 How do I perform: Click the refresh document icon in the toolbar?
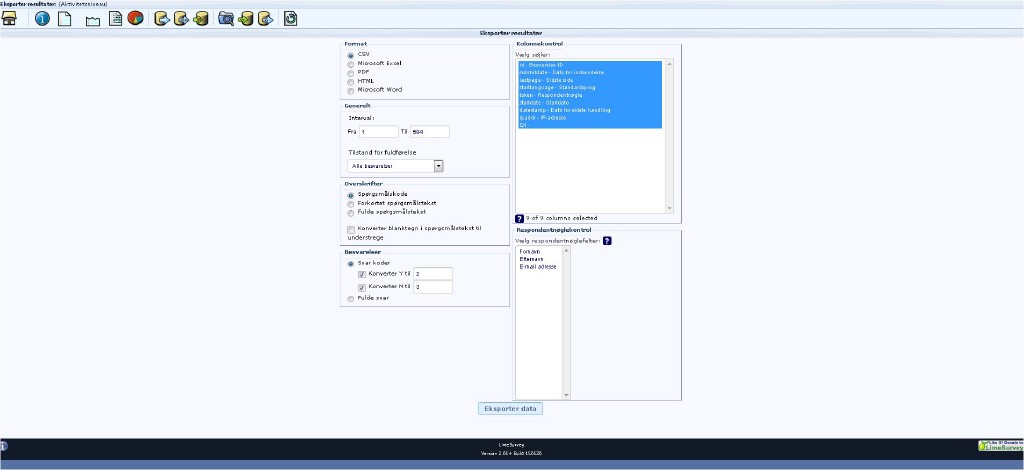coord(290,19)
